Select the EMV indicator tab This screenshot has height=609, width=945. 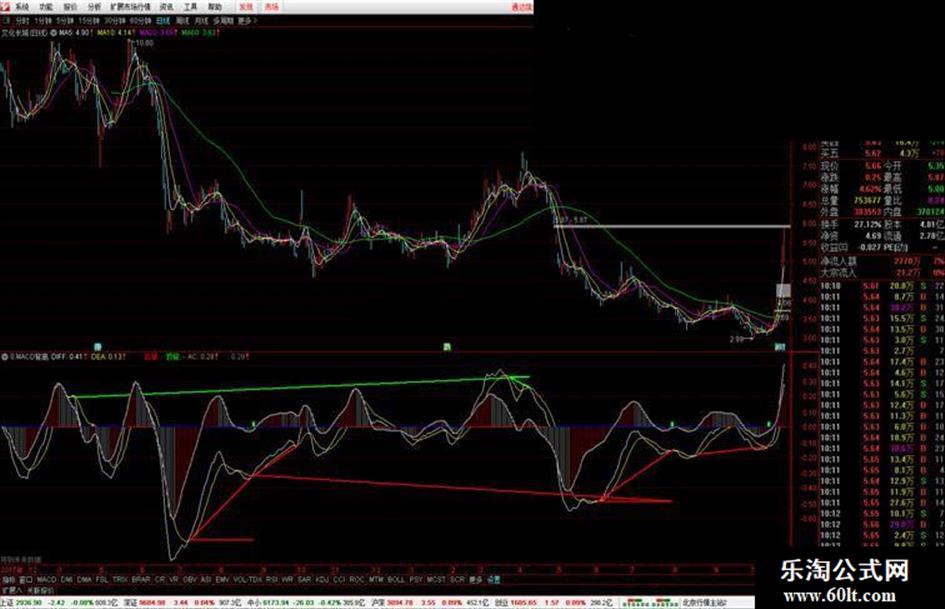click(x=222, y=579)
